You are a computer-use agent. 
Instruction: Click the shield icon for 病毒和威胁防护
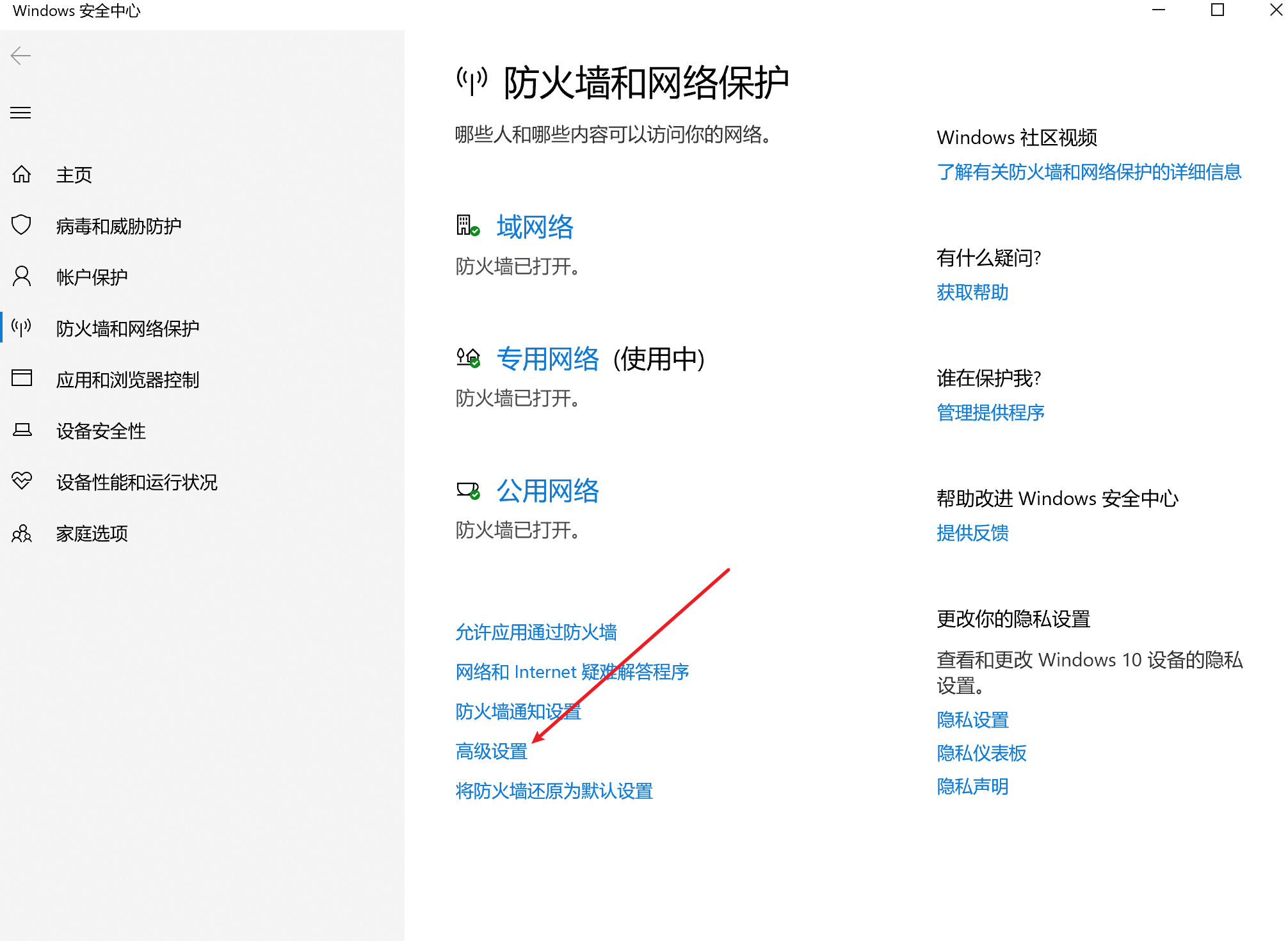coord(22,225)
